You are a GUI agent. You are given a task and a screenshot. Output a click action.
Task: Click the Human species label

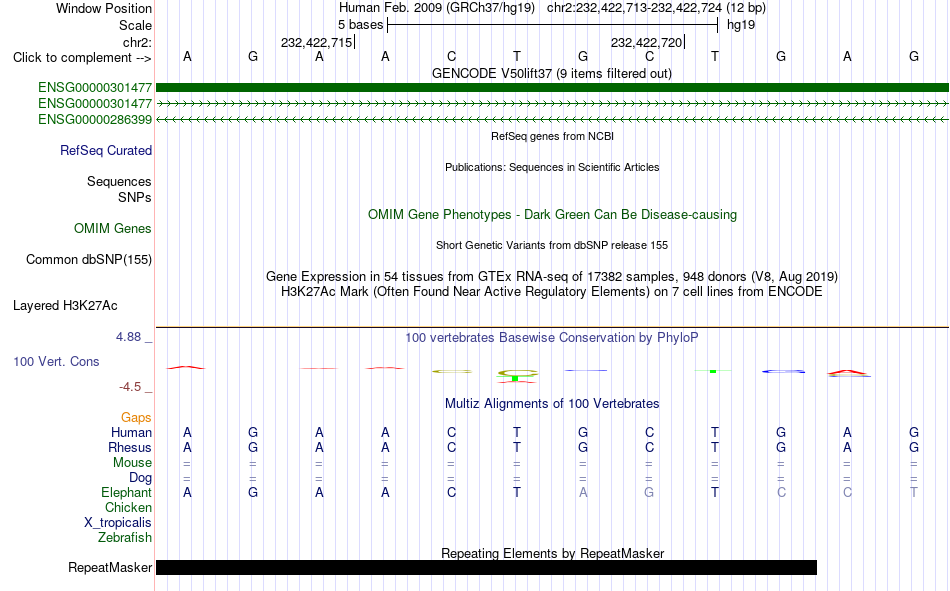(131, 432)
